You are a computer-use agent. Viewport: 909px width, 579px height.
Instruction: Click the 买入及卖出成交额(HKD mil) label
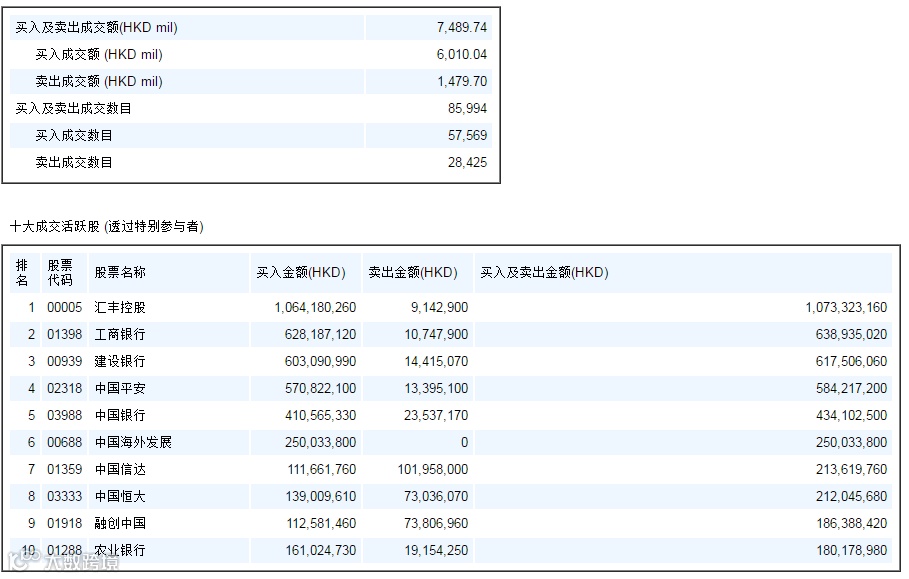(96, 27)
